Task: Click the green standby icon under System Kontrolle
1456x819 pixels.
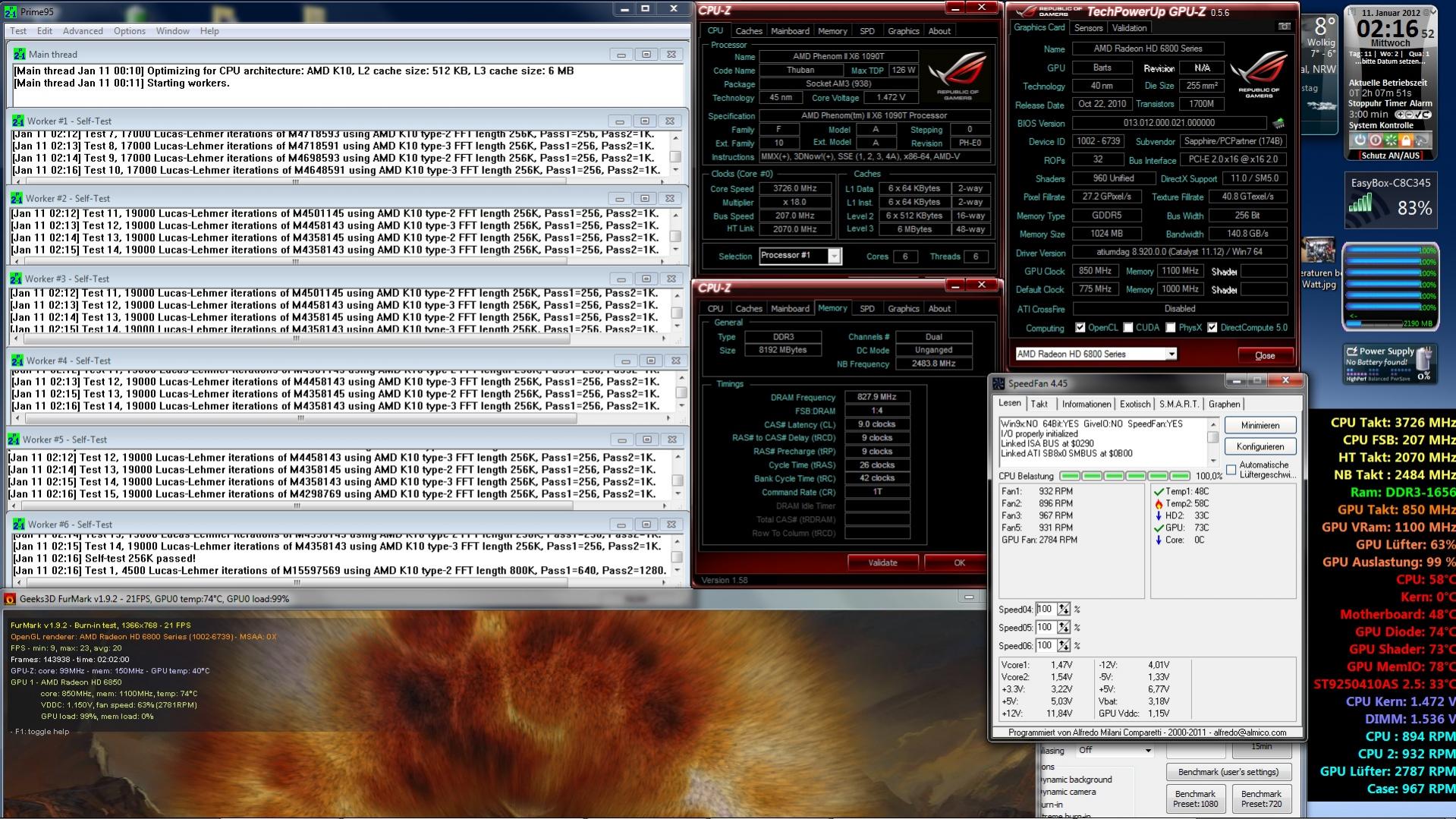Action: click(1391, 140)
